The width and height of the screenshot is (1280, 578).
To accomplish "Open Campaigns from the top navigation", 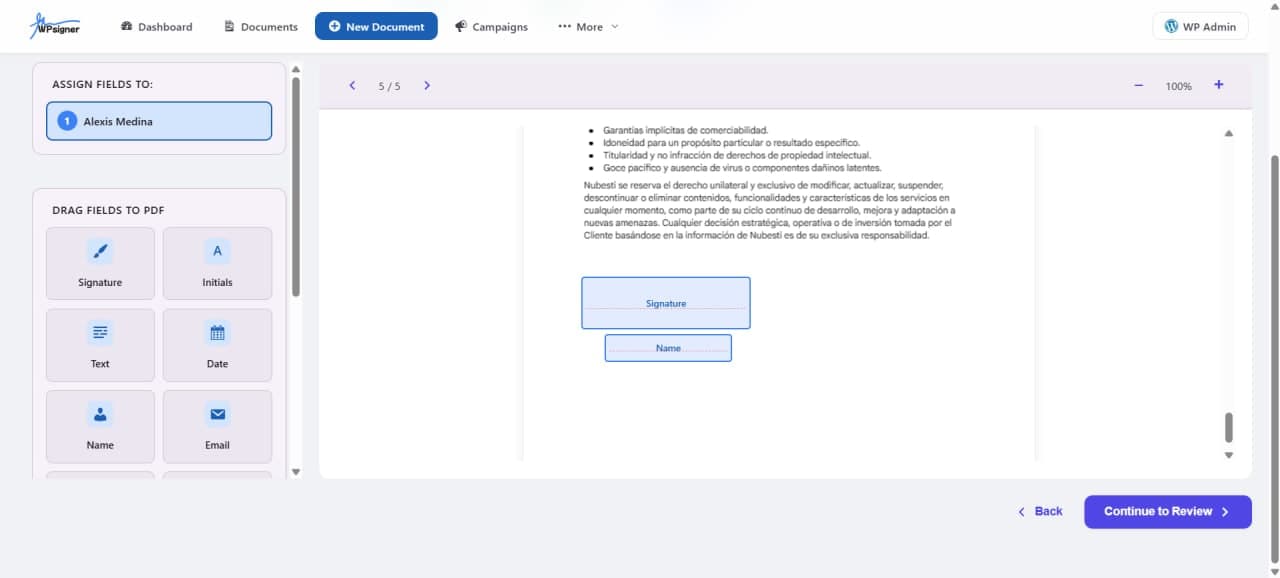I will click(x=491, y=26).
